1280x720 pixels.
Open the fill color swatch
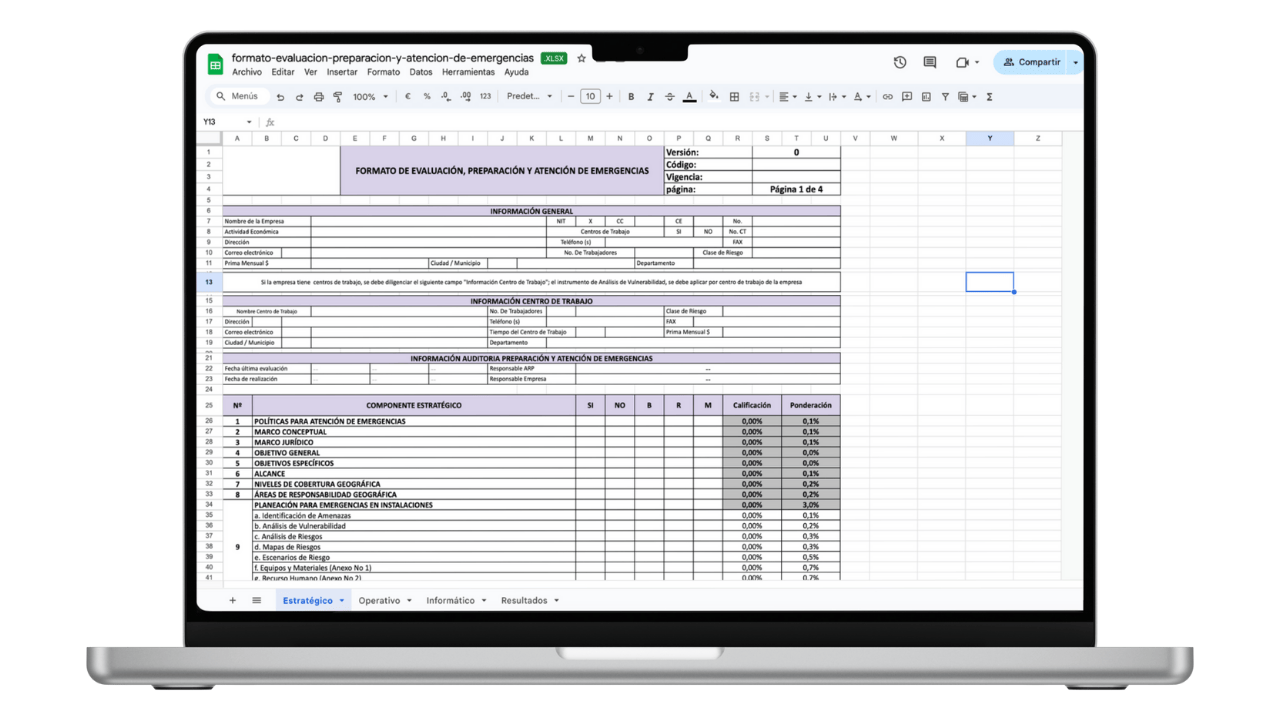pos(713,96)
